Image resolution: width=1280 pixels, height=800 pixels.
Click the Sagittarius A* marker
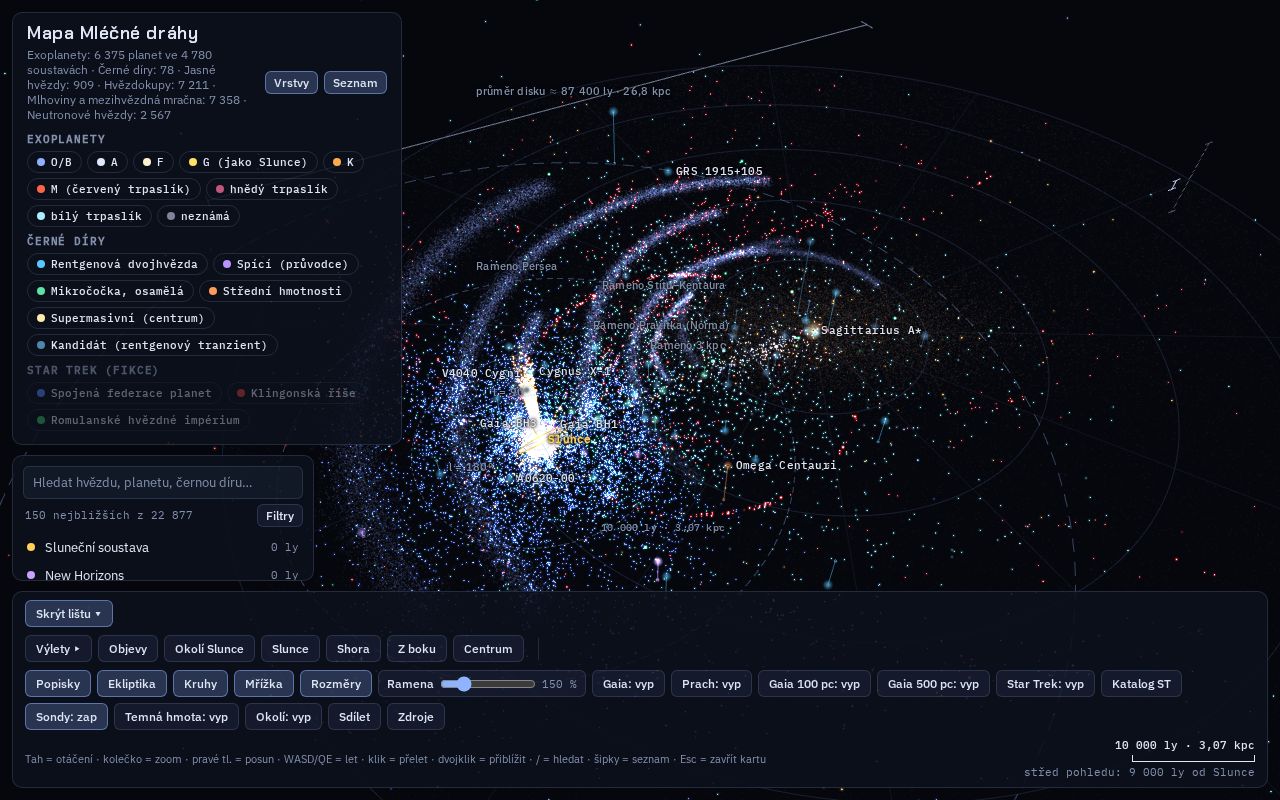coord(814,330)
